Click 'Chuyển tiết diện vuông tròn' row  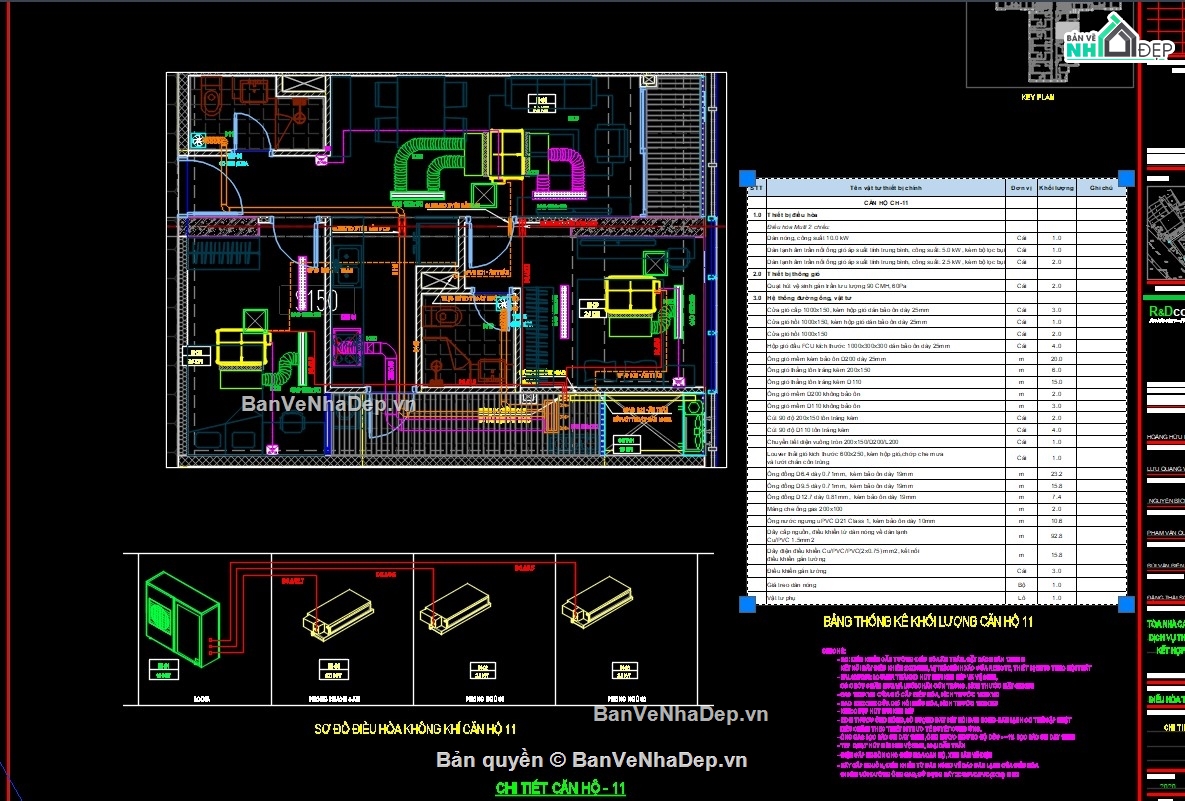pos(937,441)
